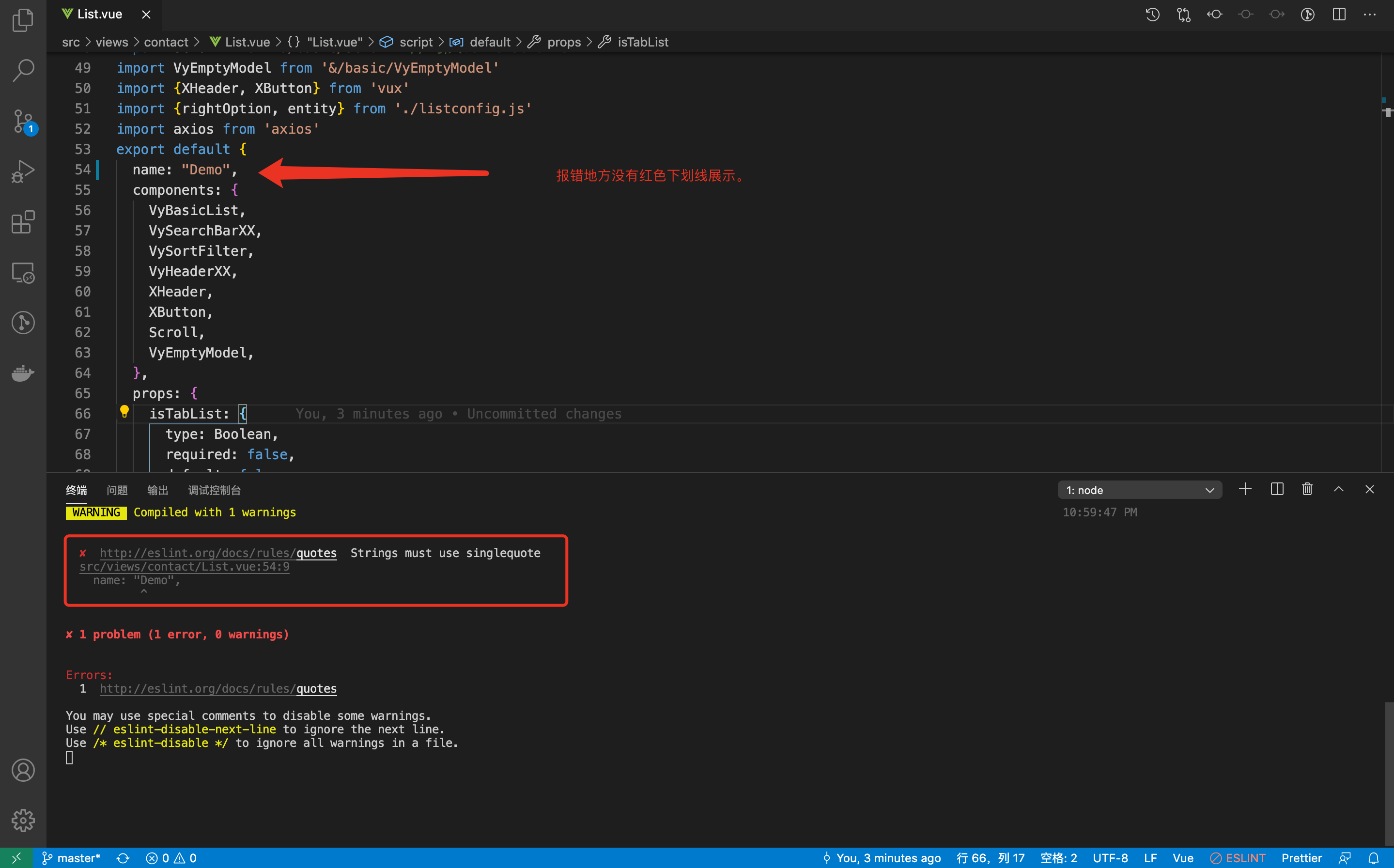Select Vue language mode in status bar

pyautogui.click(x=1182, y=858)
